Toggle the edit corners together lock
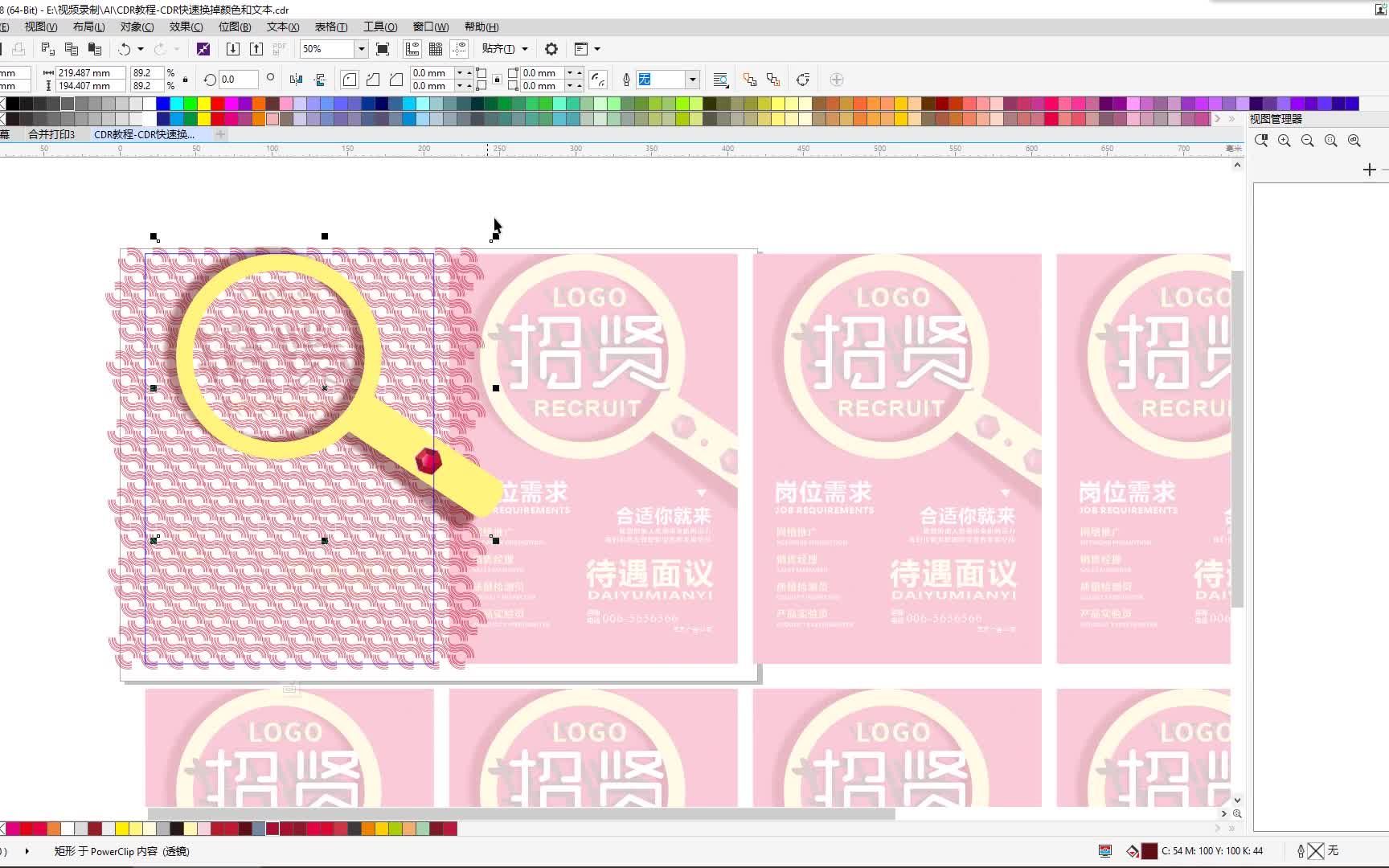 tap(497, 80)
